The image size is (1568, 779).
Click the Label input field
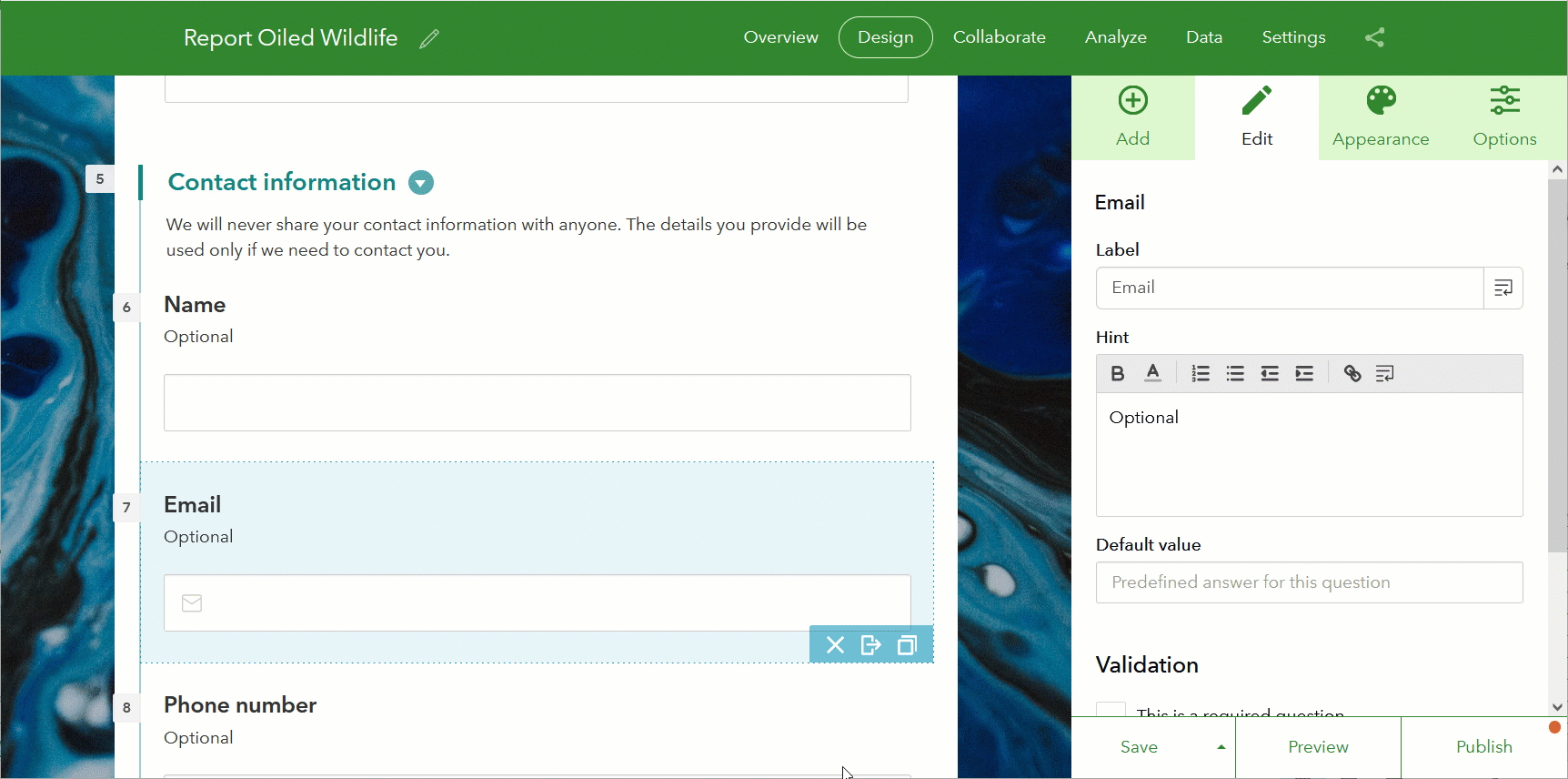pos(1290,288)
